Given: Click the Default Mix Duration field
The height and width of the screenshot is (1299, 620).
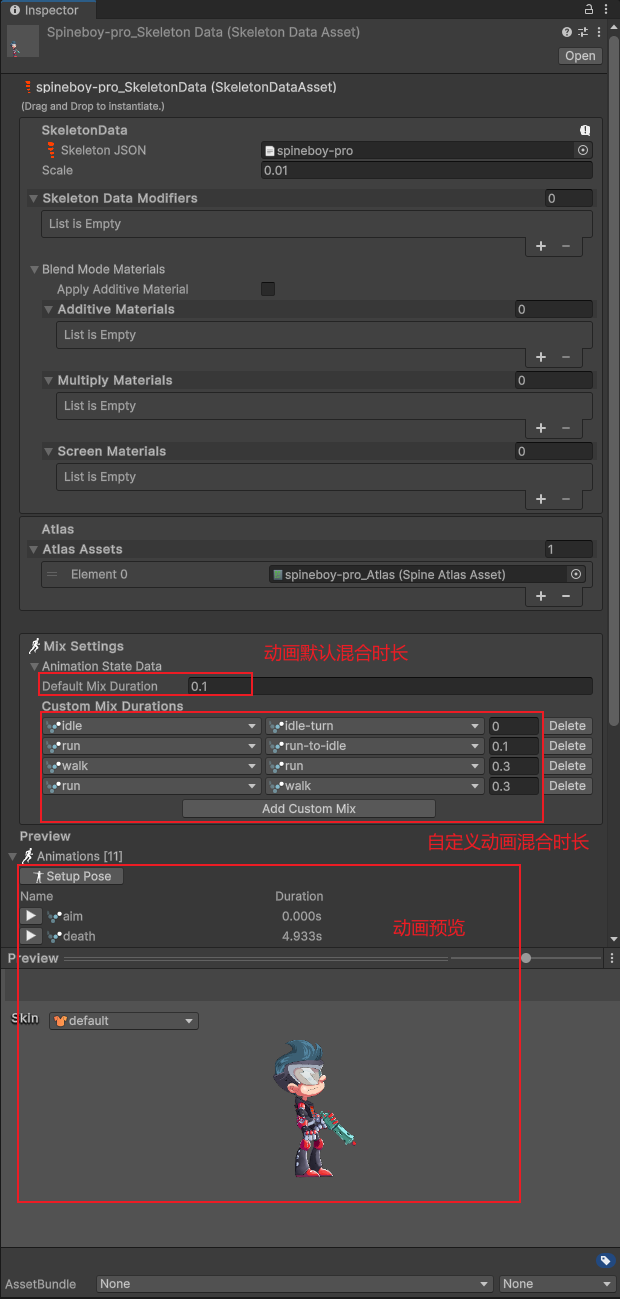Looking at the screenshot, I should click(x=390, y=686).
